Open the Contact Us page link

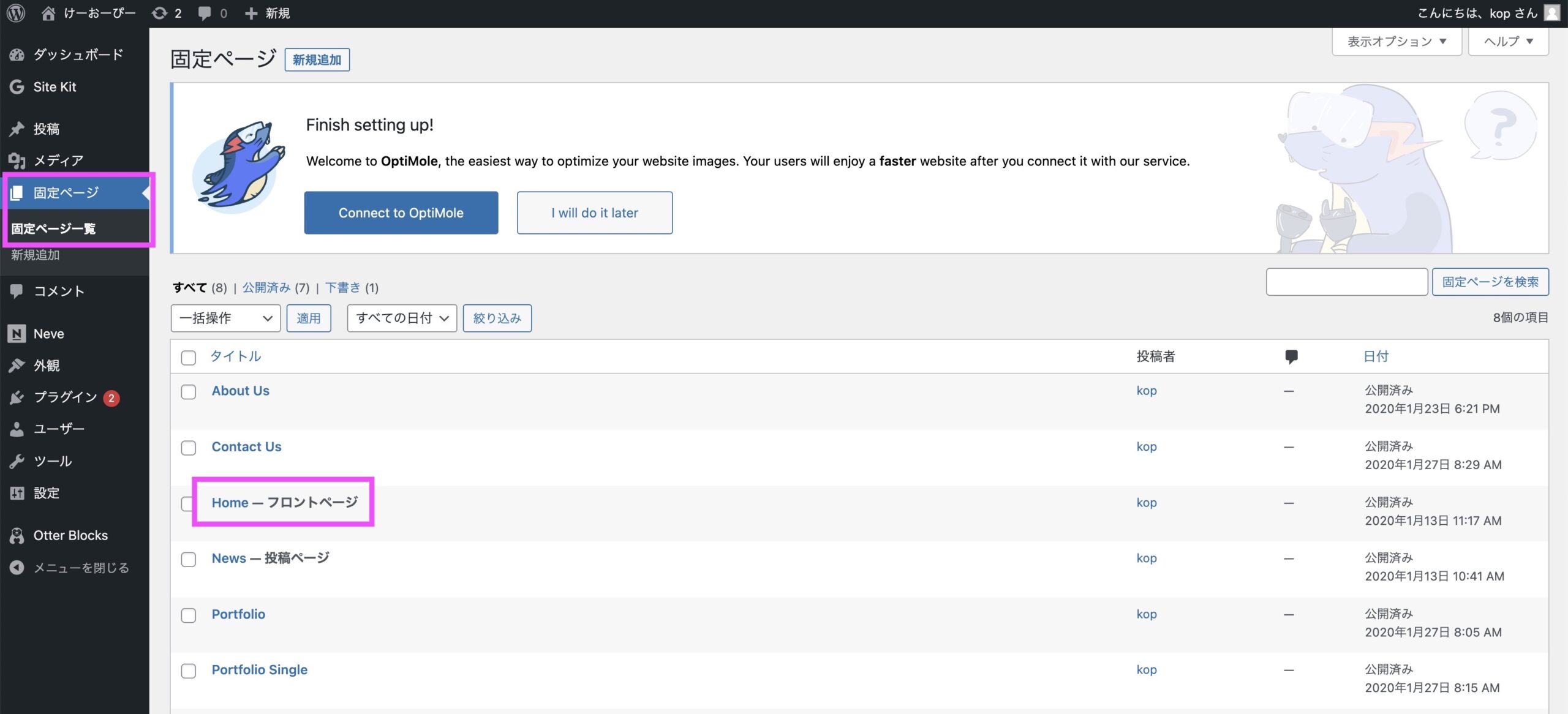coord(246,446)
